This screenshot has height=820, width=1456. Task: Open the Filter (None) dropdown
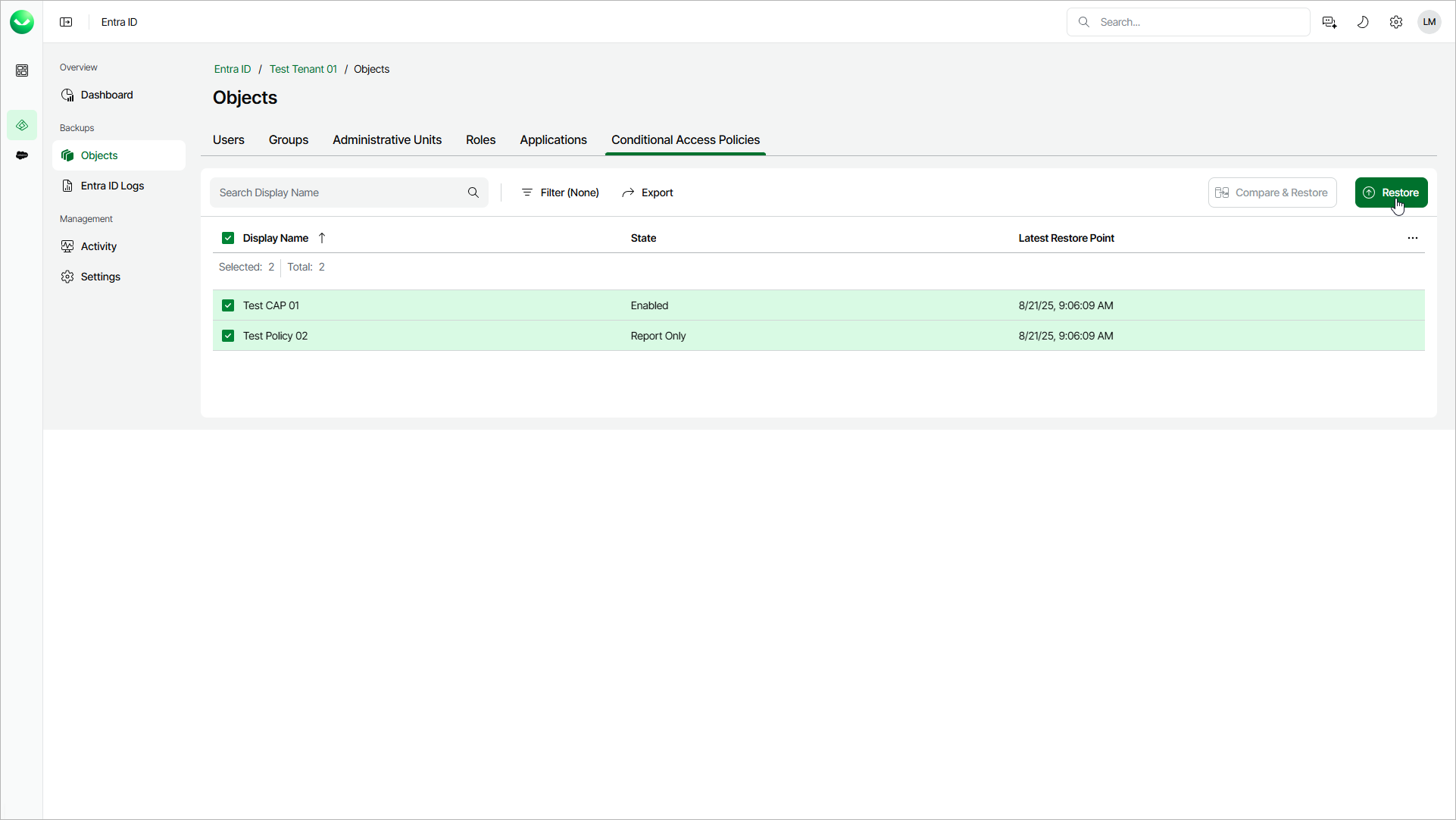[561, 192]
